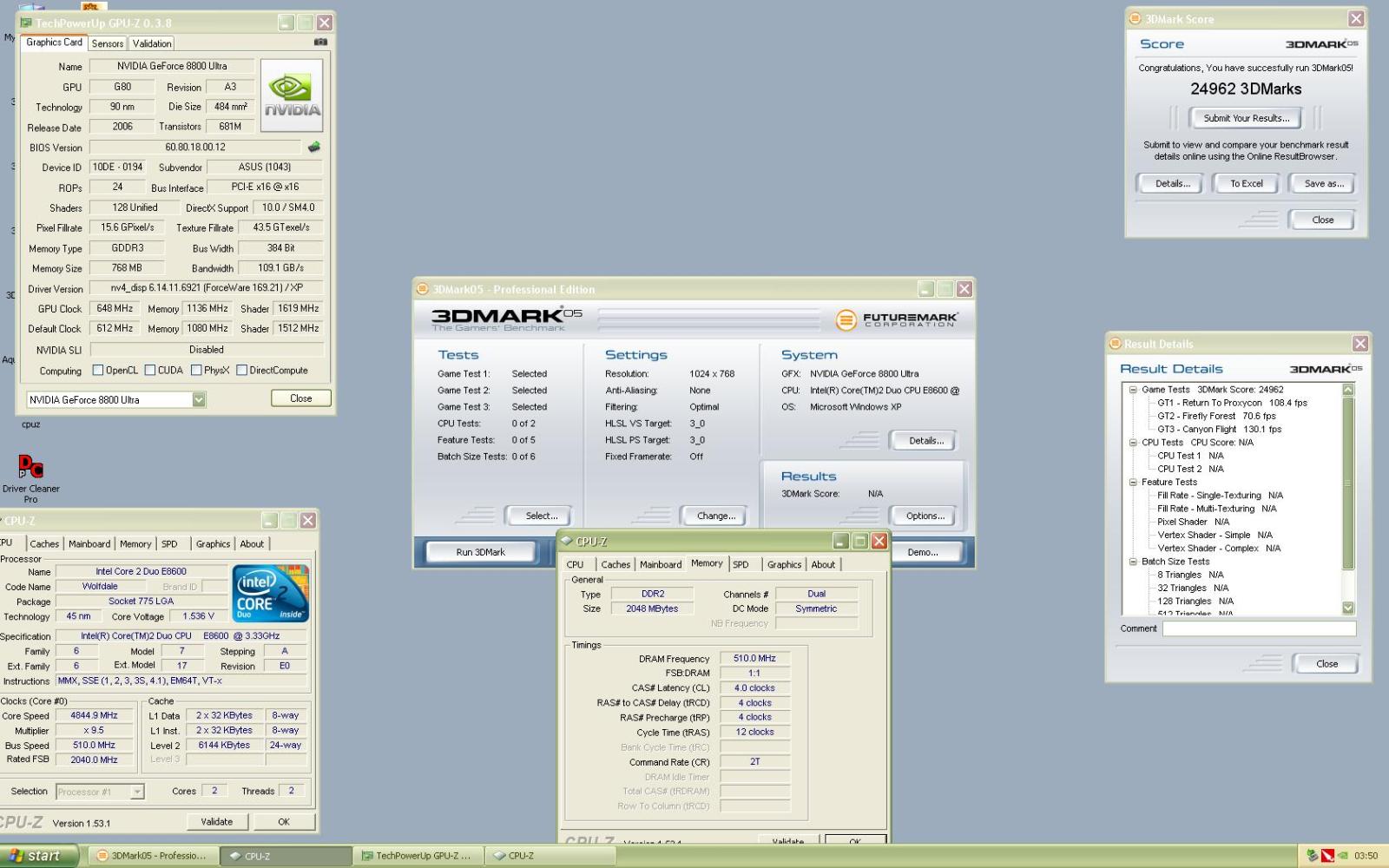Click the system tray clock
1389x868 pixels.
coord(1366,856)
